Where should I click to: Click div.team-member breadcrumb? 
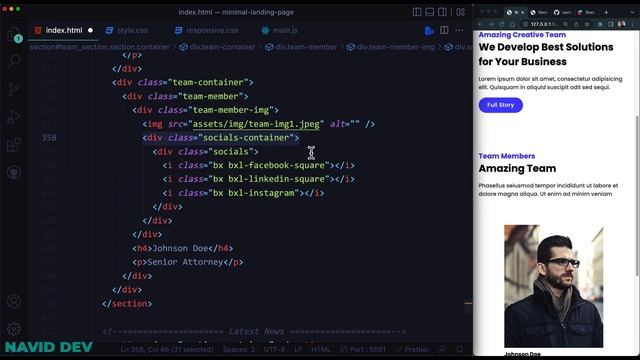click(301, 47)
